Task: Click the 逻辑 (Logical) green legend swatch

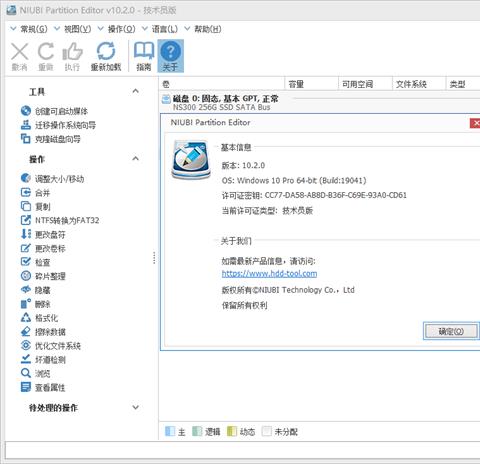Action: 197,431
